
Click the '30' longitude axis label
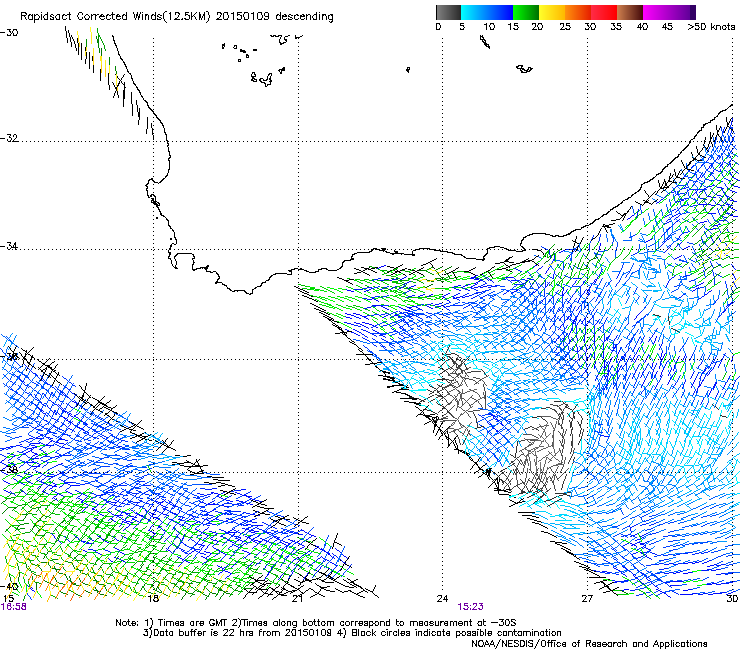(732, 599)
